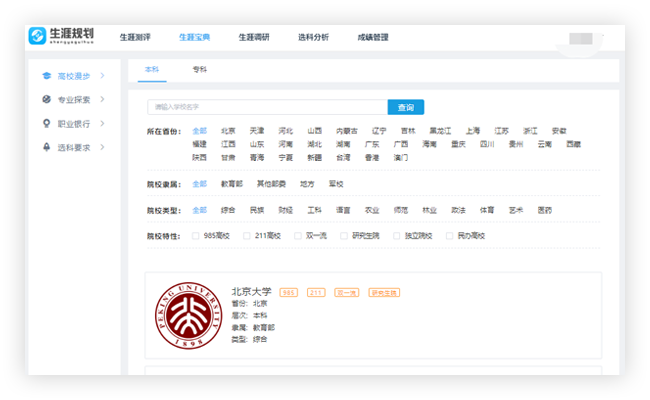Enable the 211高校 checkbox

(x=246, y=236)
